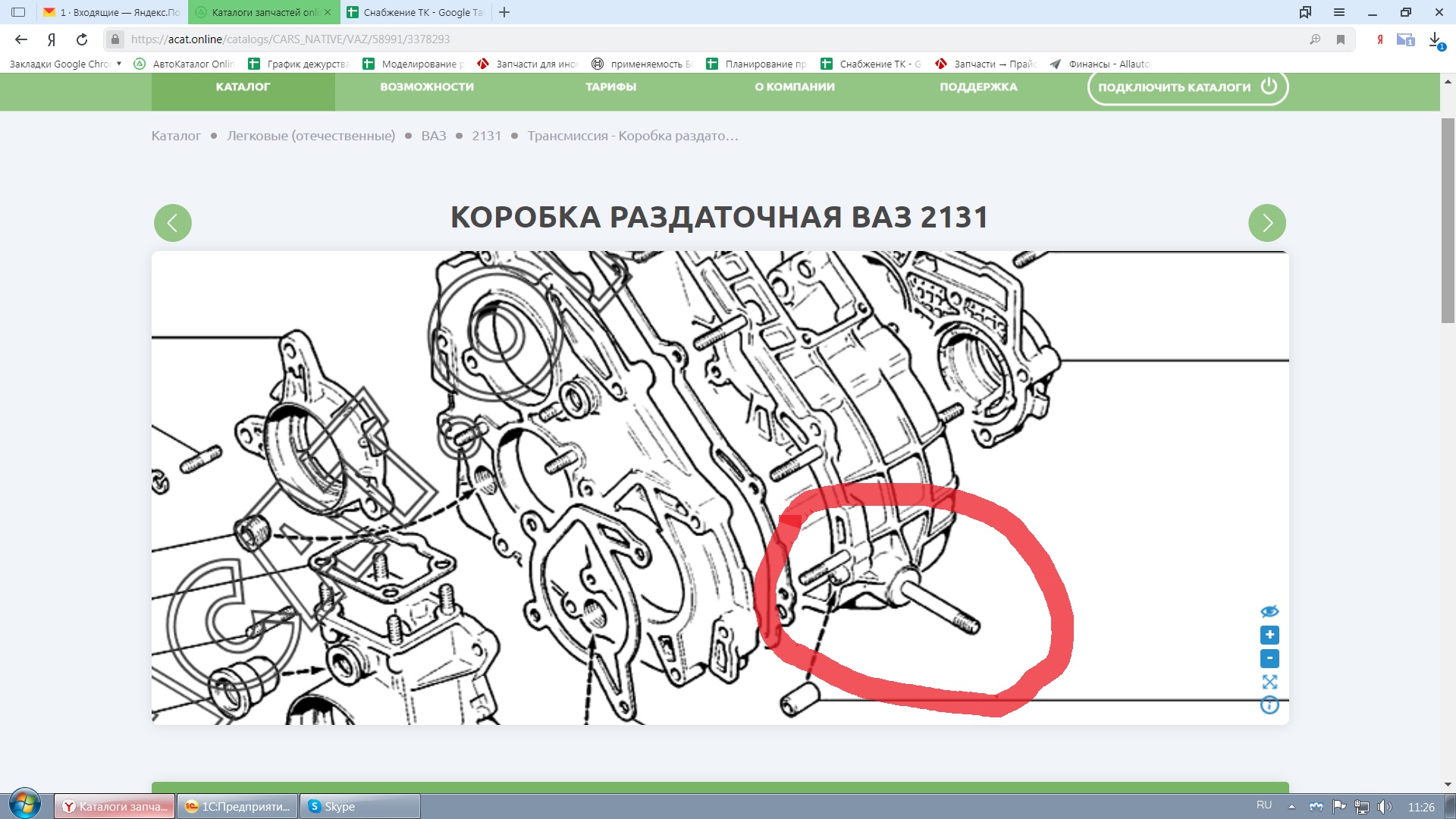Open the Планирование bookmark
The image size is (1456, 819).
757,64
